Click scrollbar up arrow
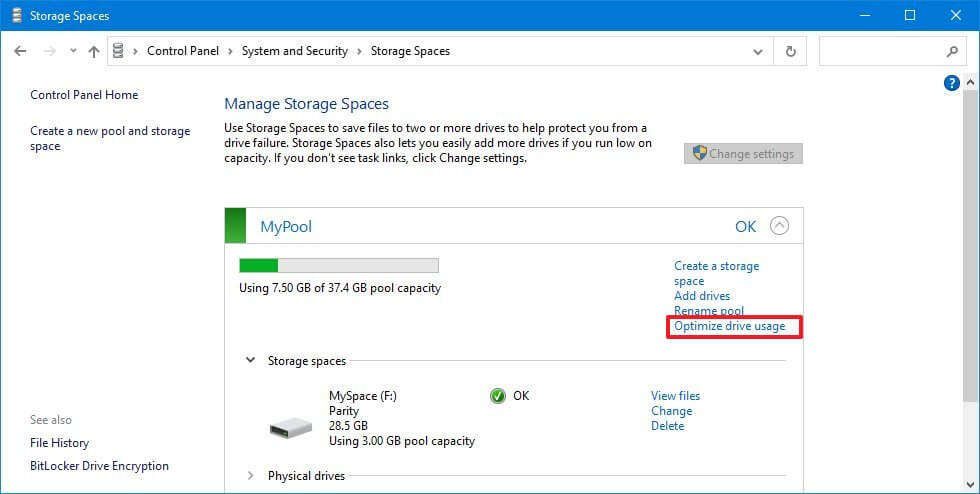Viewport: 980px width, 494px height. coord(970,83)
